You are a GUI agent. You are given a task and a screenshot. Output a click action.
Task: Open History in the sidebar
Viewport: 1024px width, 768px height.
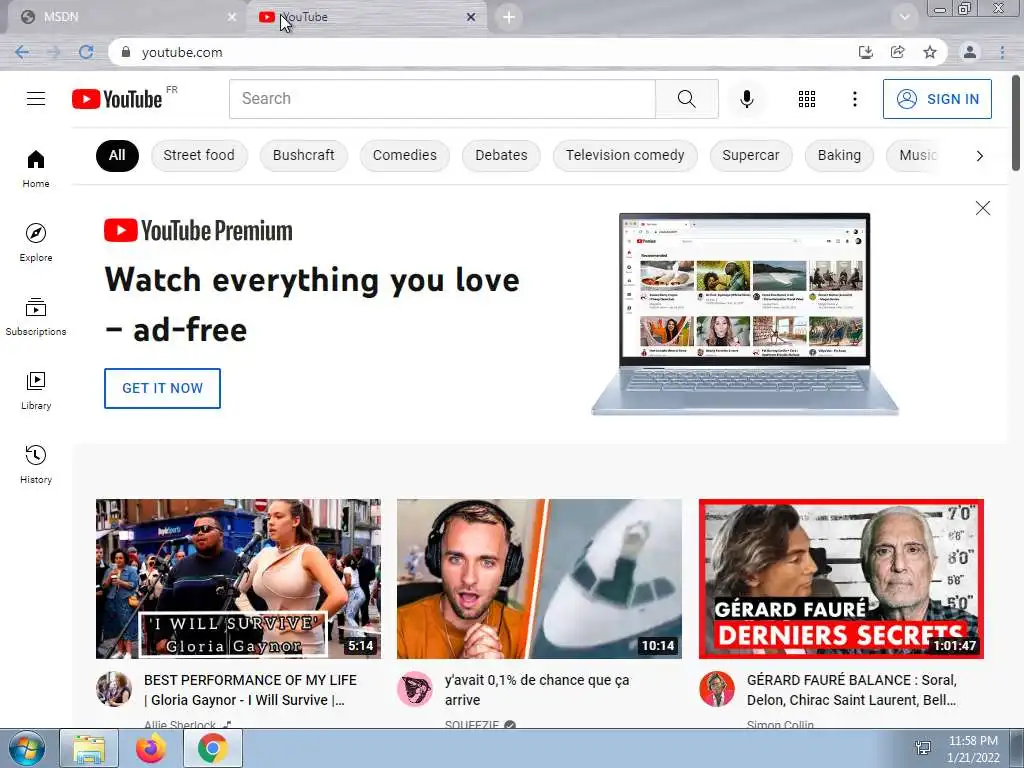[x=36, y=464]
